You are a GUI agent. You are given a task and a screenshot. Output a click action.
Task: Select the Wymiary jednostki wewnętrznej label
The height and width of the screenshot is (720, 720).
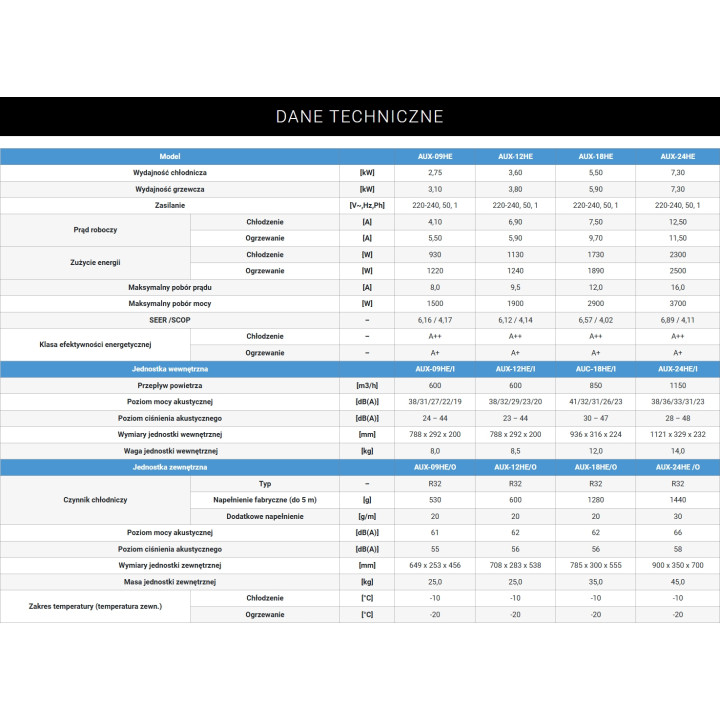tap(170, 434)
